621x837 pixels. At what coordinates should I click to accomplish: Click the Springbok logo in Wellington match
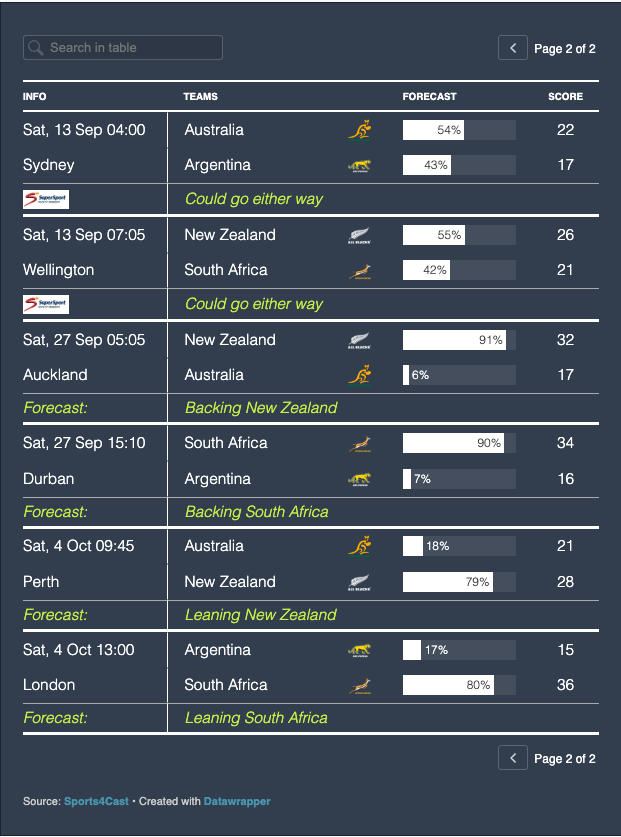click(359, 271)
